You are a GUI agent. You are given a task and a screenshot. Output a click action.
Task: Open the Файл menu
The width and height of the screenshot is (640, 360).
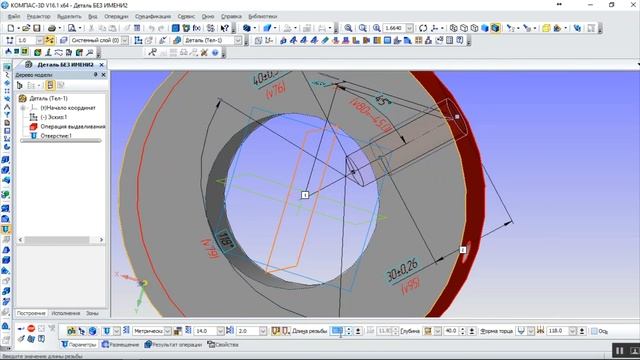click(14, 16)
